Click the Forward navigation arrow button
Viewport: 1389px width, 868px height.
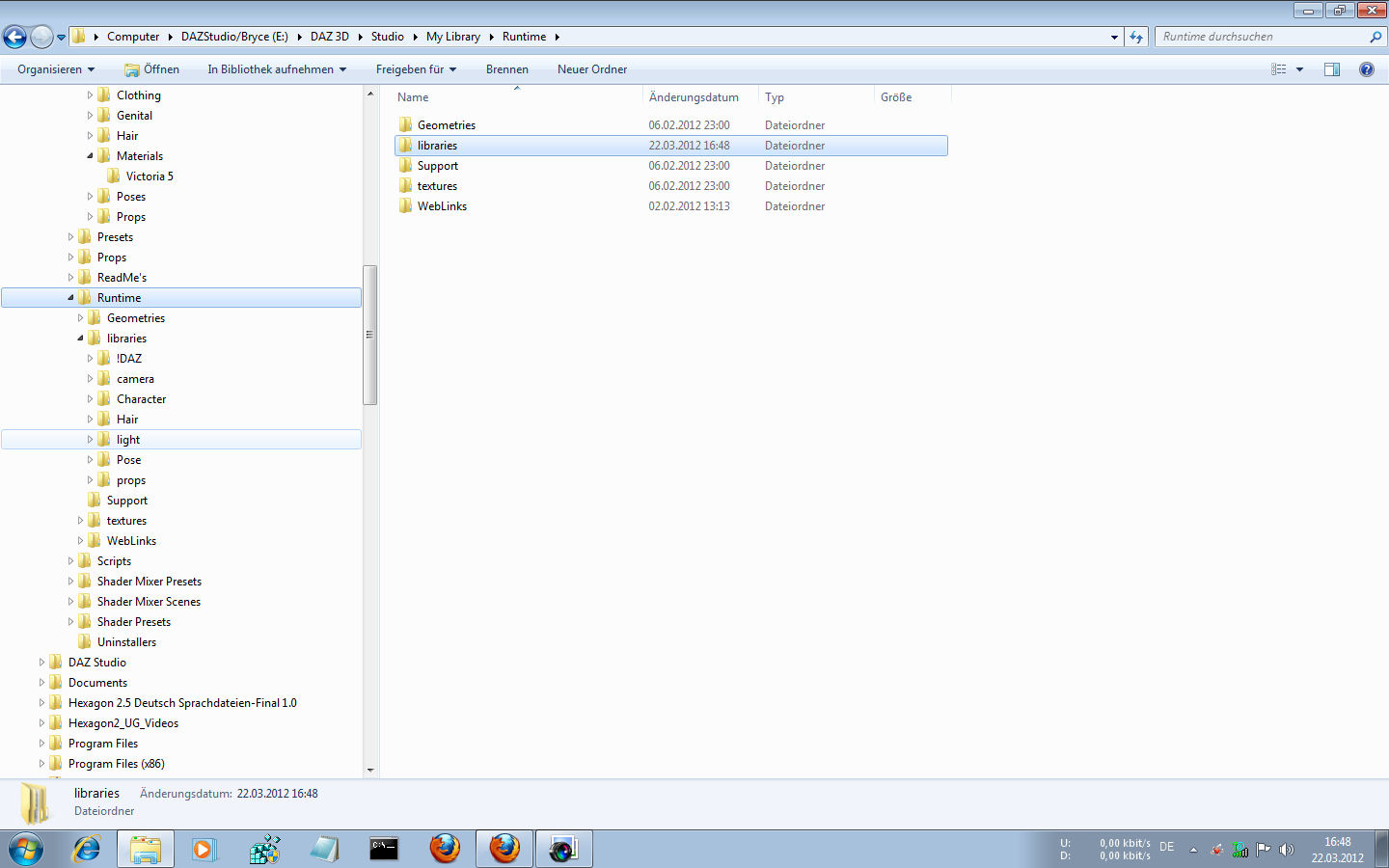pyautogui.click(x=41, y=37)
